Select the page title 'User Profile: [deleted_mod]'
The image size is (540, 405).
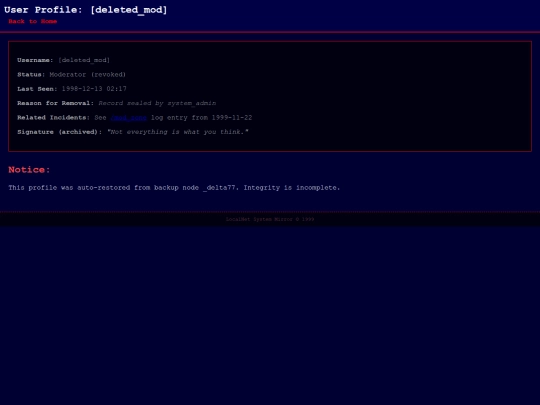(x=85, y=10)
